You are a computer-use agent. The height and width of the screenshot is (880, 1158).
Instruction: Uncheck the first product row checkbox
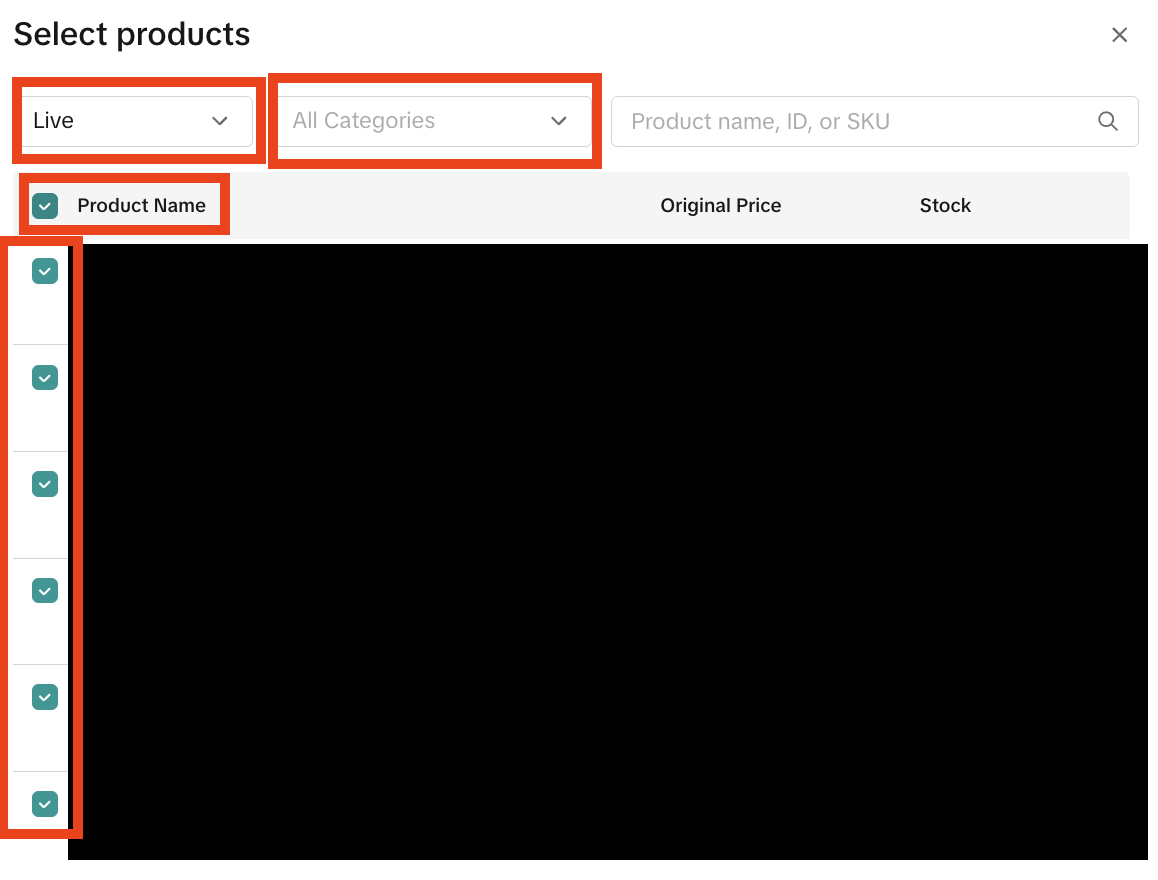coord(45,271)
